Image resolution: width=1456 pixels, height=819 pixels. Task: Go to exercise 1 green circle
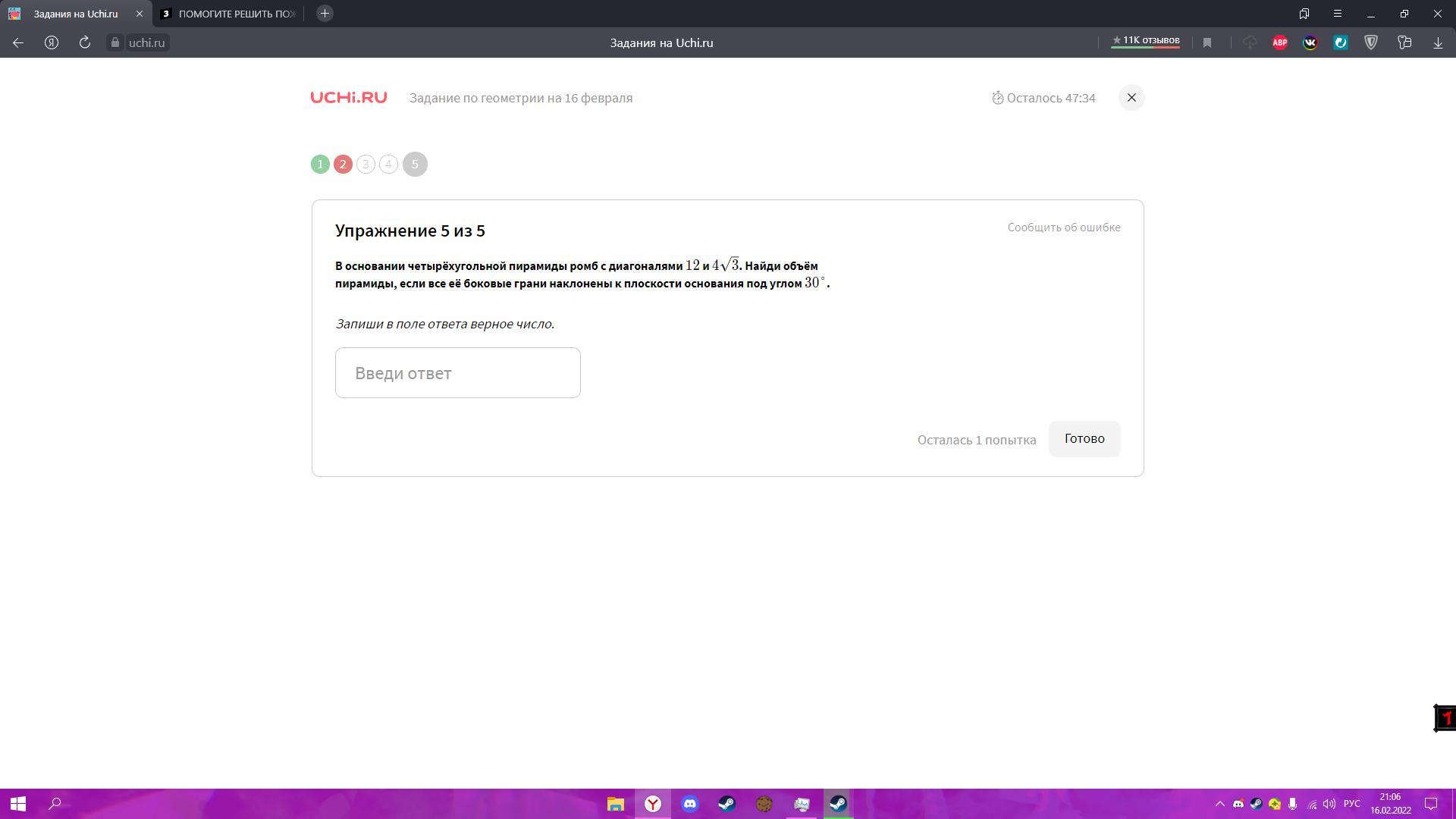tap(320, 165)
